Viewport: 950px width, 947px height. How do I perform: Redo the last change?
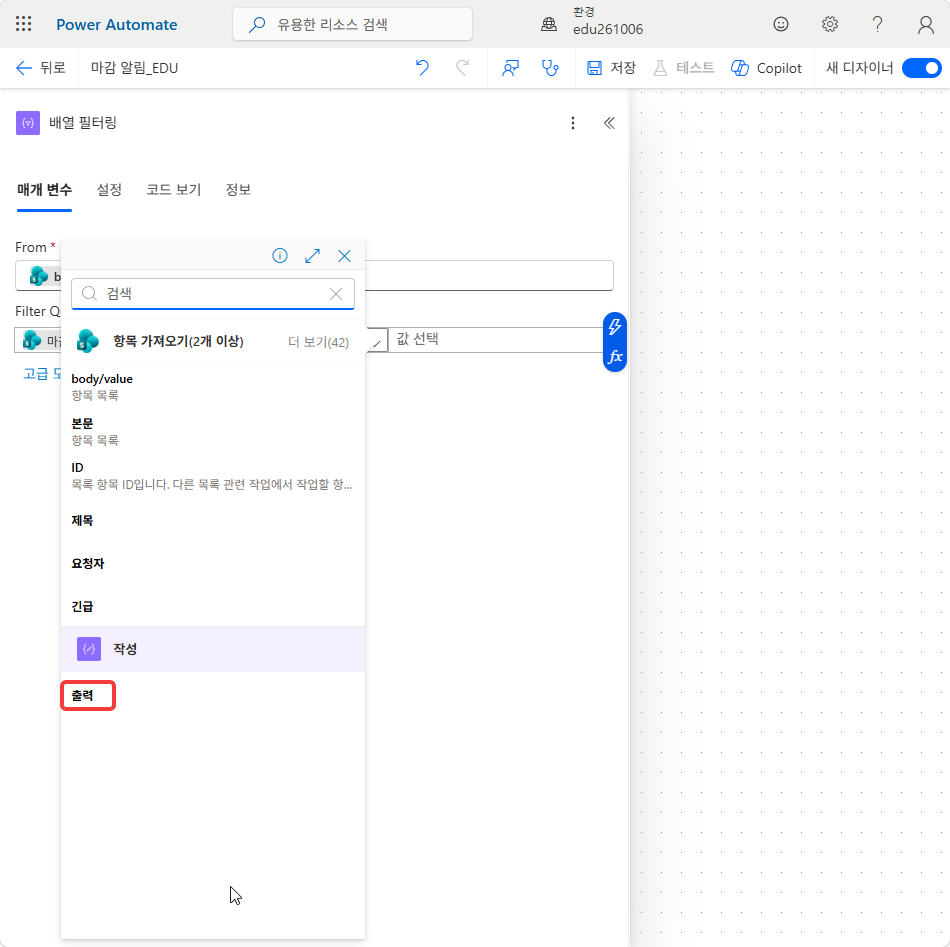[x=462, y=68]
